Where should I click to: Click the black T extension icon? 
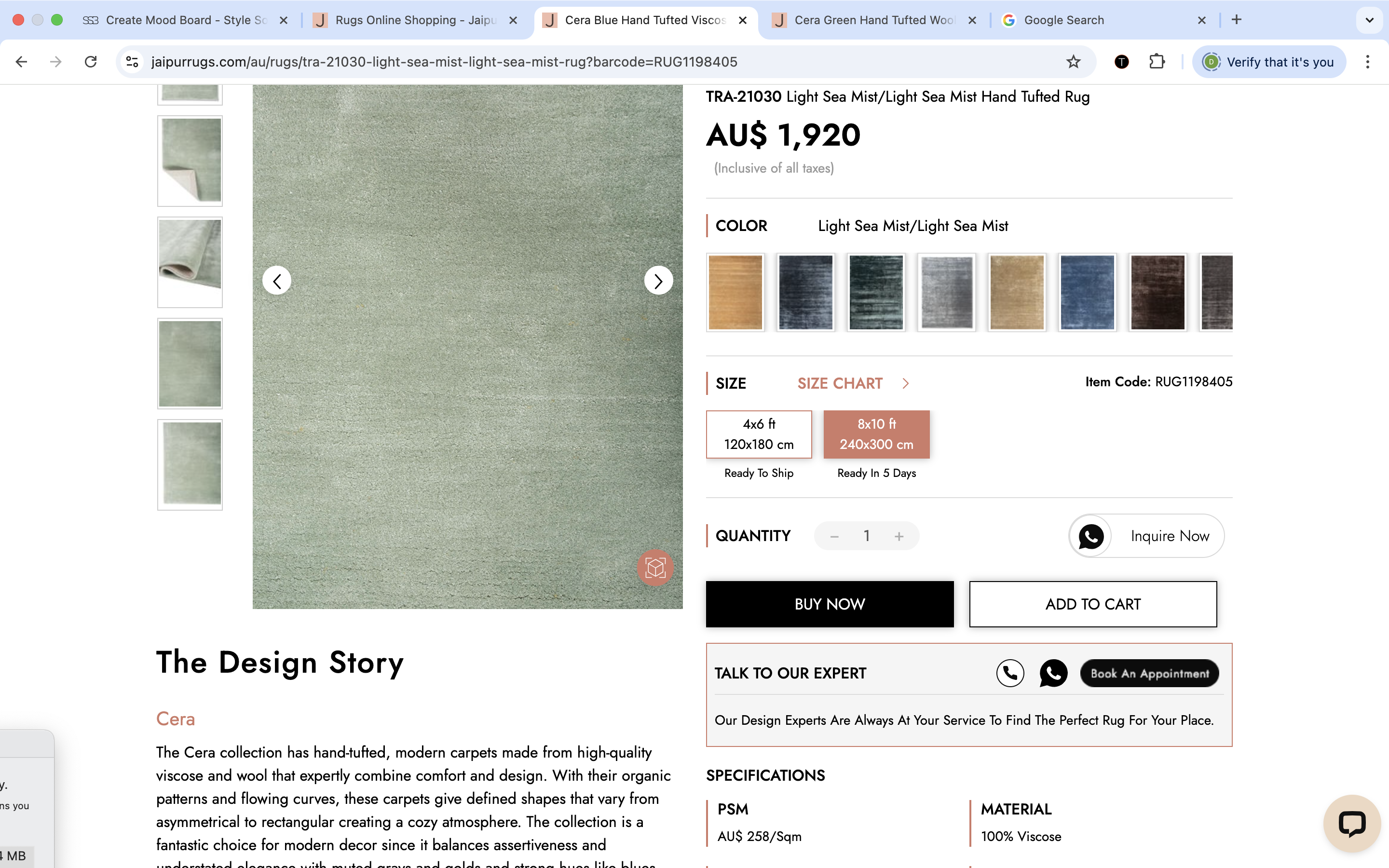coord(1121,61)
